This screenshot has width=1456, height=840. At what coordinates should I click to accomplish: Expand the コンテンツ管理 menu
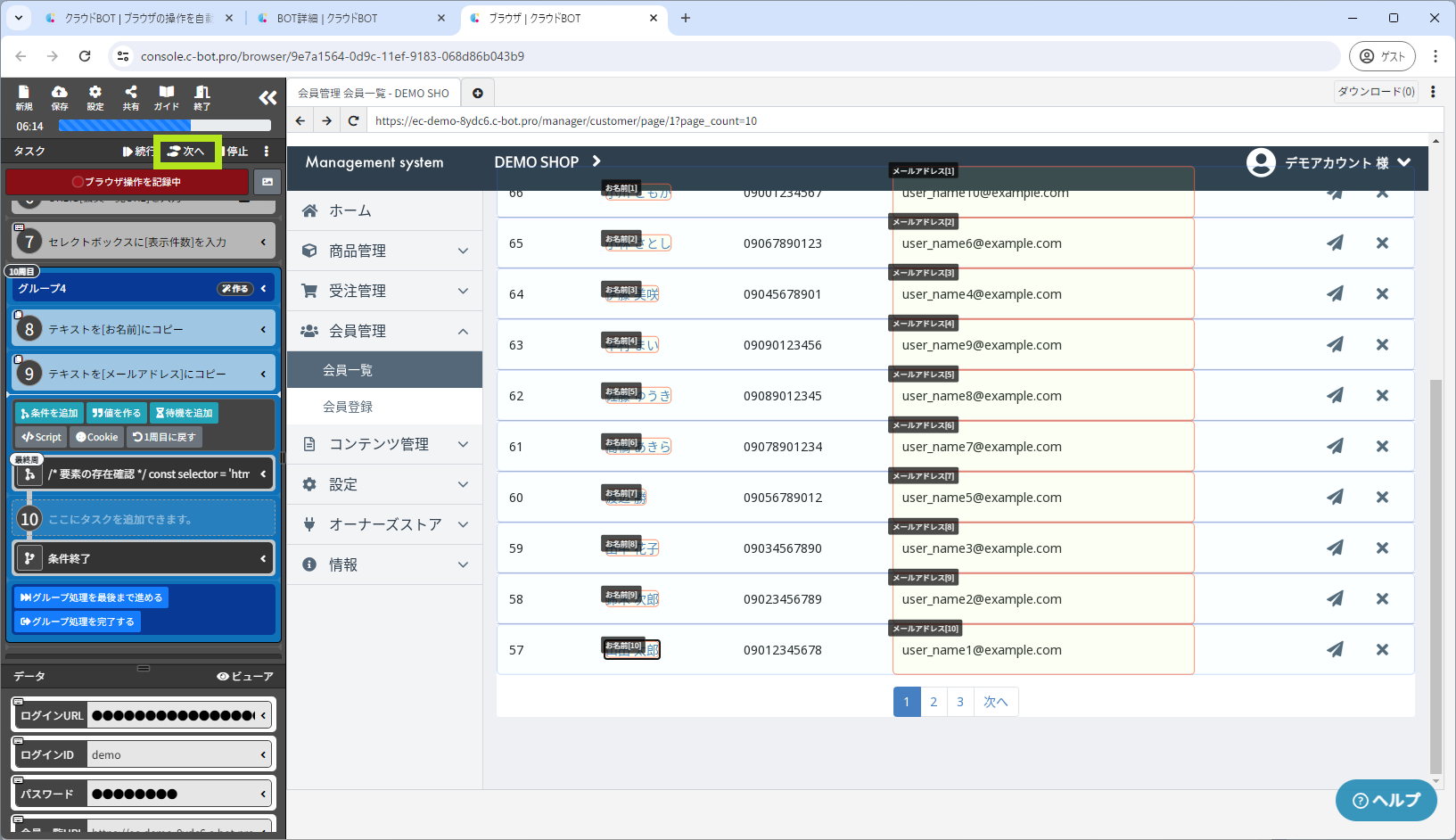[385, 444]
